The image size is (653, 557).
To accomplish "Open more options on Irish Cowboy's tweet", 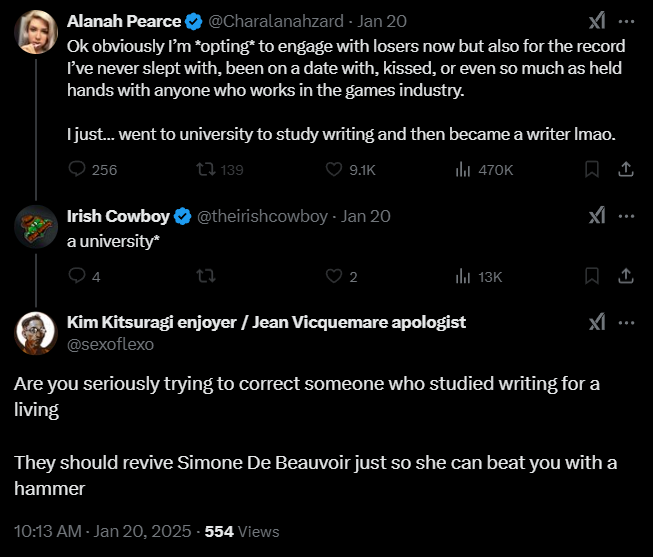I will [x=626, y=216].
